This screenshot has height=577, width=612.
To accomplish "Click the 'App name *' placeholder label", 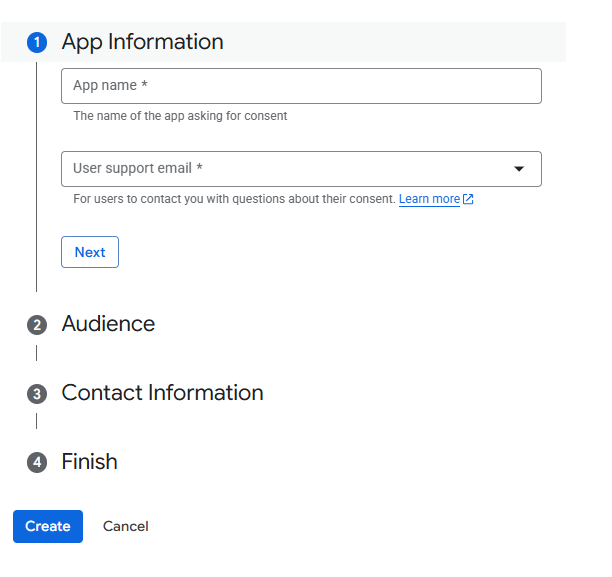I will tap(110, 85).
